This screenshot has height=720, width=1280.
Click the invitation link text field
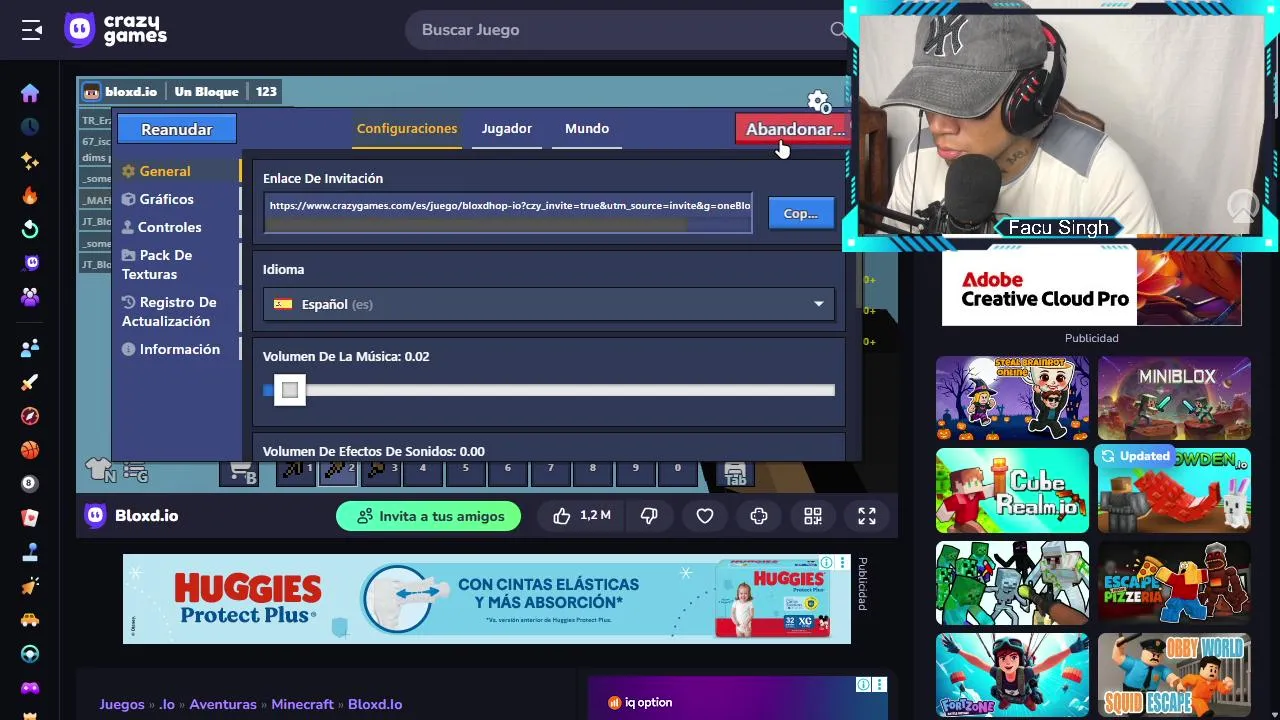pyautogui.click(x=508, y=213)
